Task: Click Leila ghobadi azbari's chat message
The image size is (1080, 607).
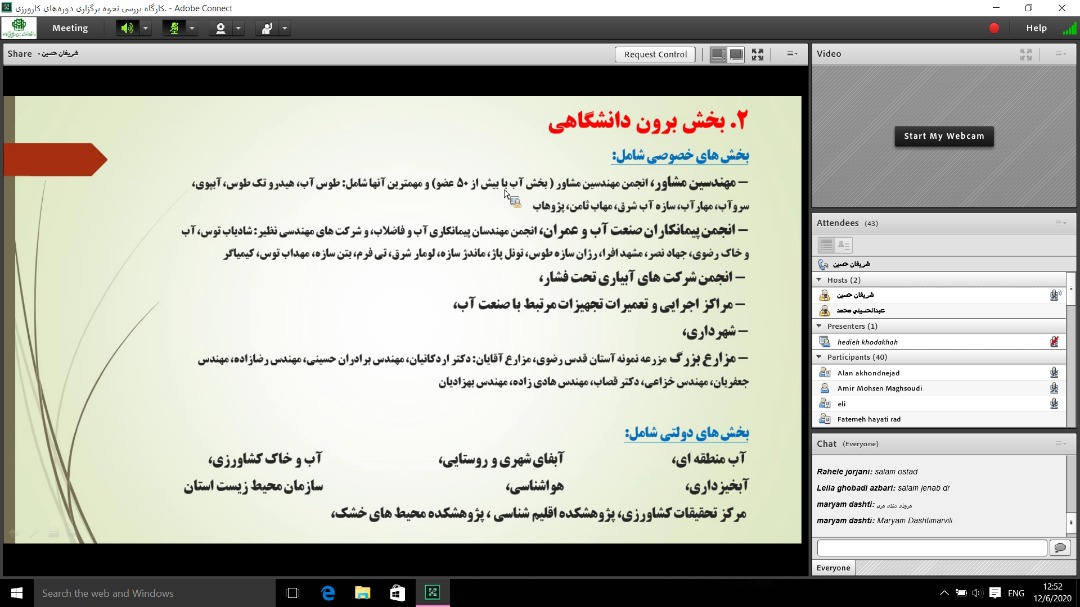Action: pyautogui.click(x=883, y=488)
